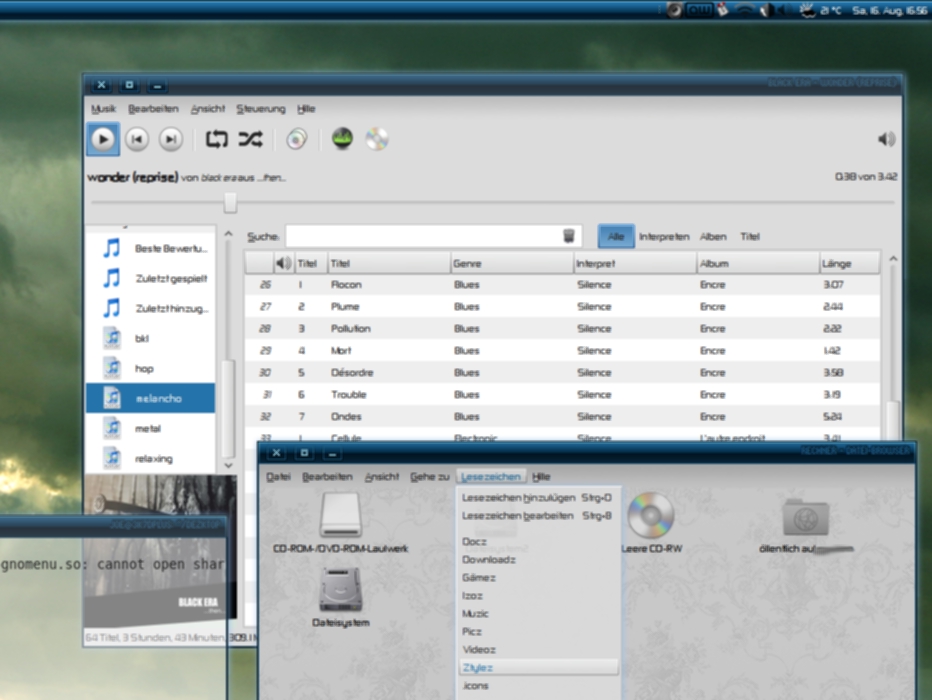This screenshot has height=700, width=932.
Task: Open the Datei menu in file browser
Action: (278, 477)
